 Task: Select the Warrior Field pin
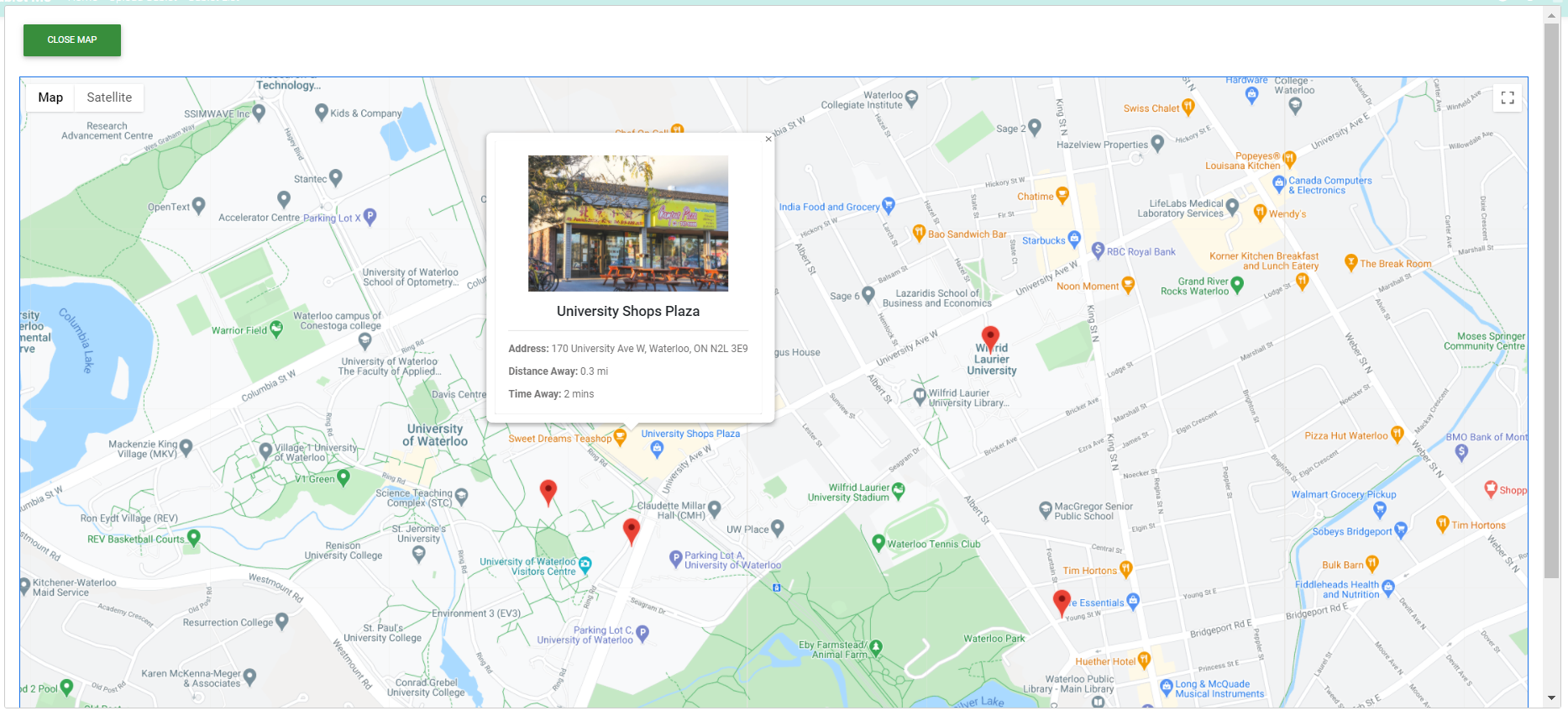[275, 329]
